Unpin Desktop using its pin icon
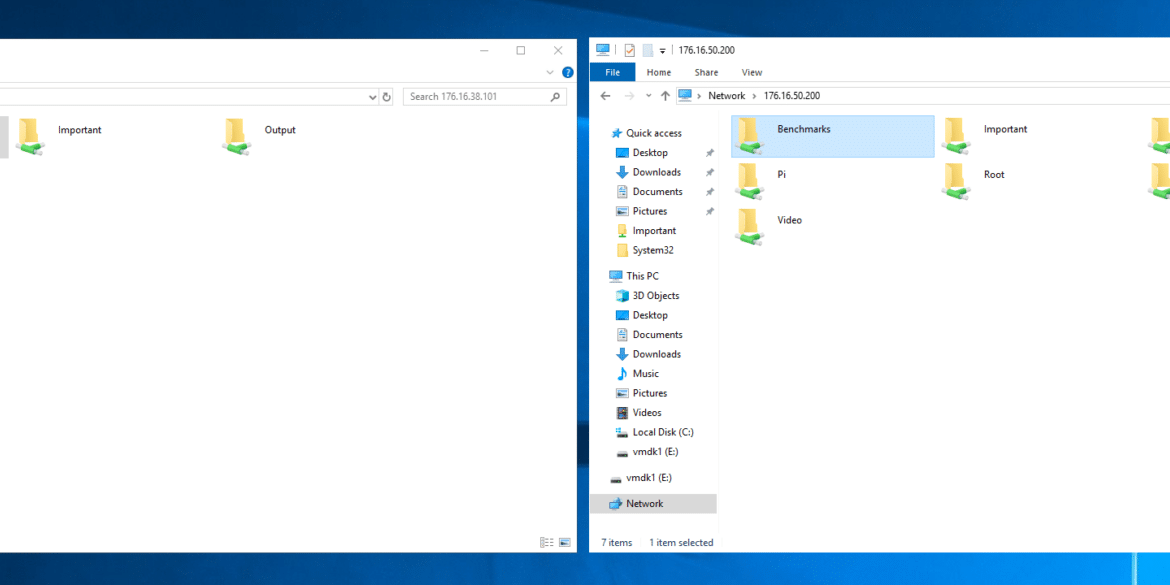The width and height of the screenshot is (1170, 585). [x=710, y=152]
